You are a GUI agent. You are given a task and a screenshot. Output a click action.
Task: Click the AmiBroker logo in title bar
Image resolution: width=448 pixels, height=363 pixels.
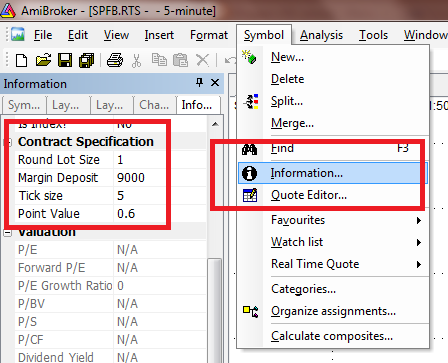point(7,10)
